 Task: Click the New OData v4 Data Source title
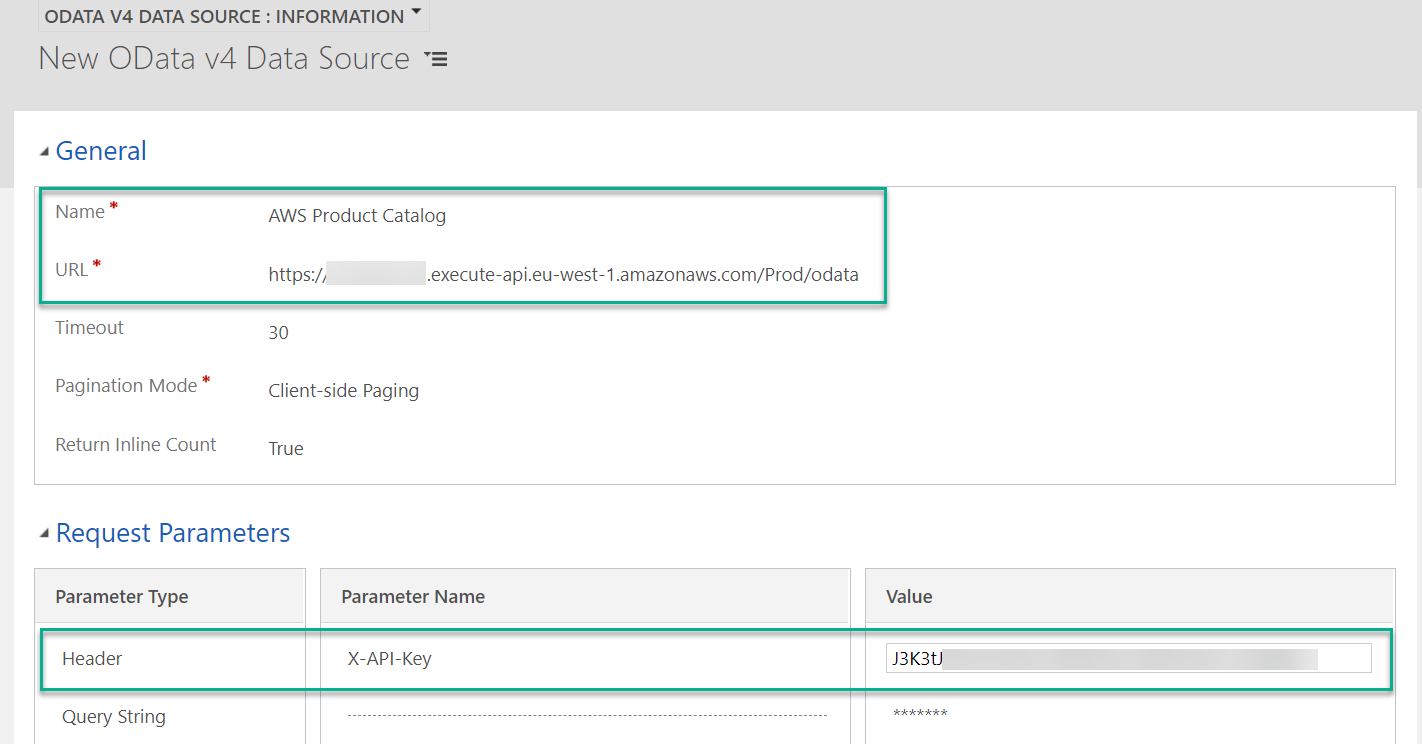click(222, 58)
